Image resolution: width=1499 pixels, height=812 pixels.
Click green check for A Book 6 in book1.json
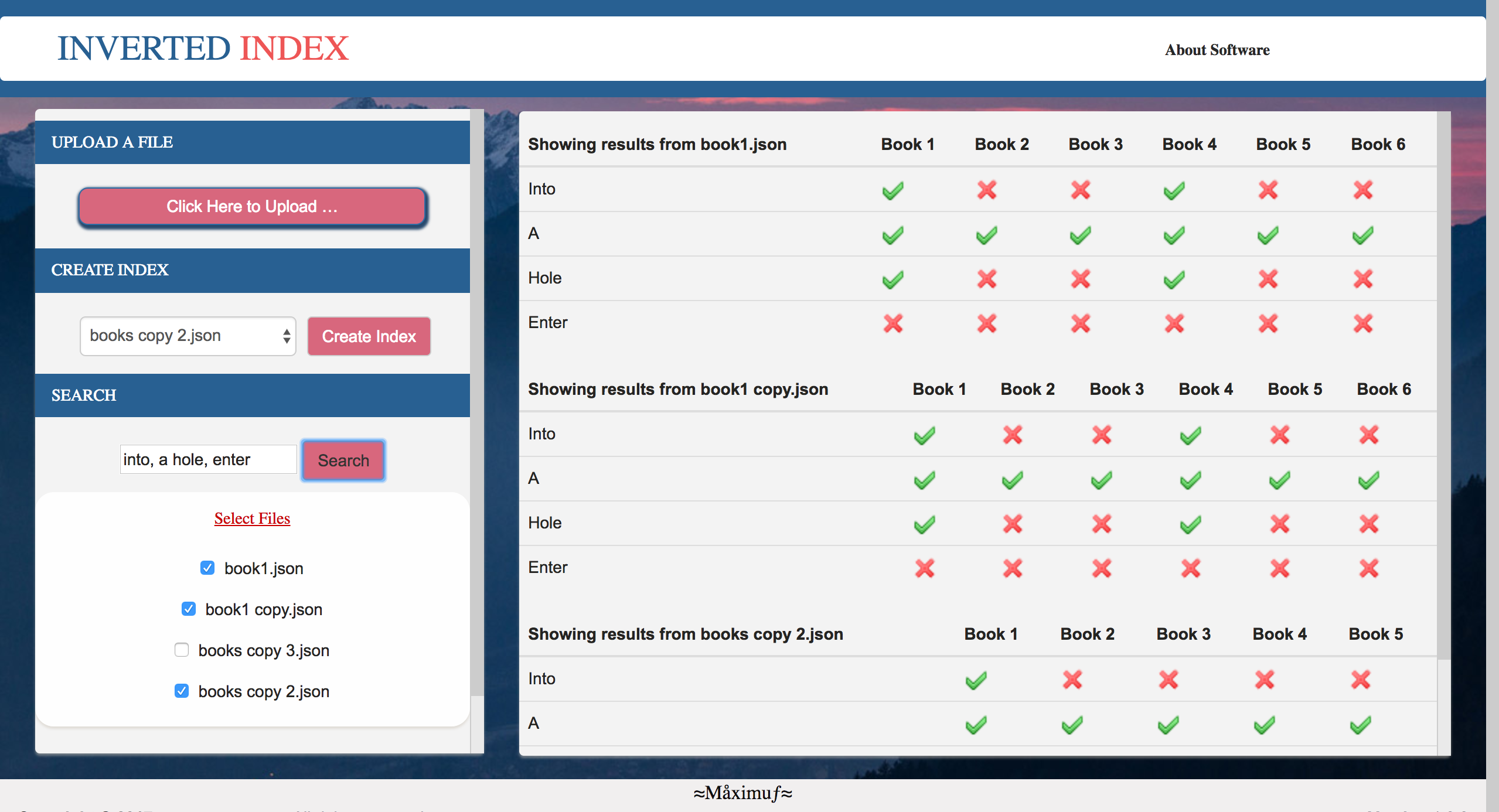(x=1362, y=236)
